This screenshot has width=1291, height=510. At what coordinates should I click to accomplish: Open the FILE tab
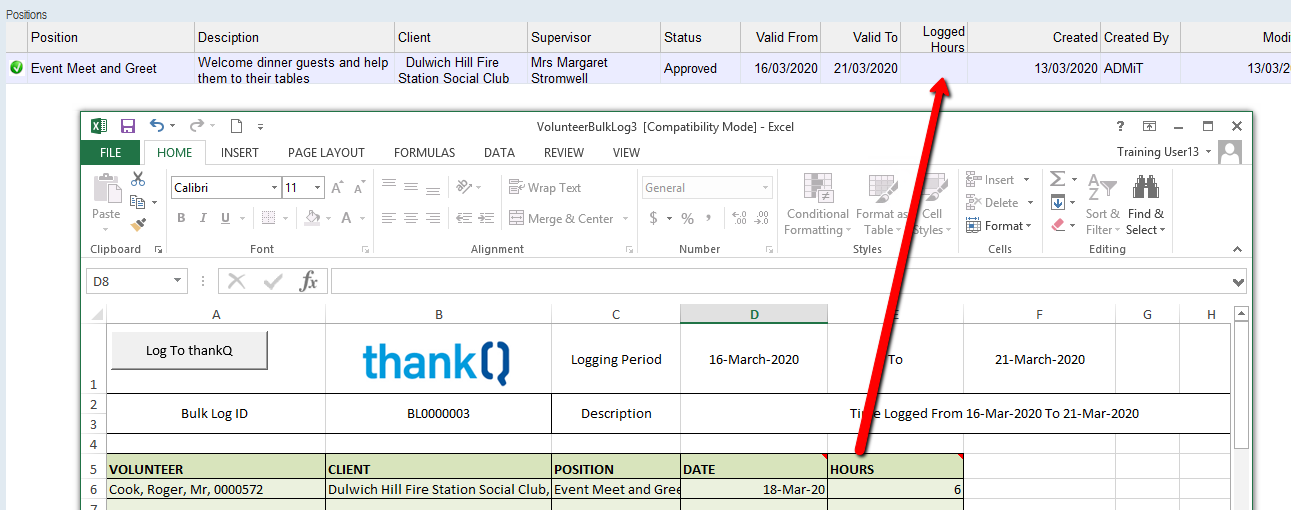[111, 153]
